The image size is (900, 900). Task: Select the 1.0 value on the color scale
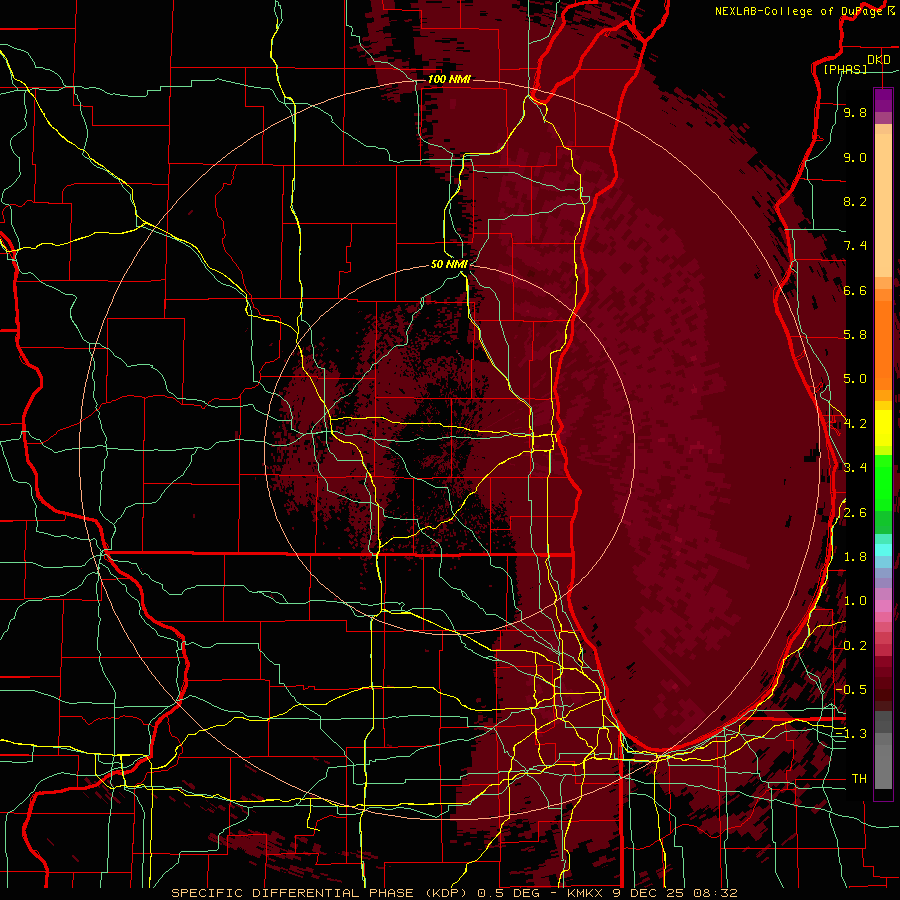tap(855, 602)
